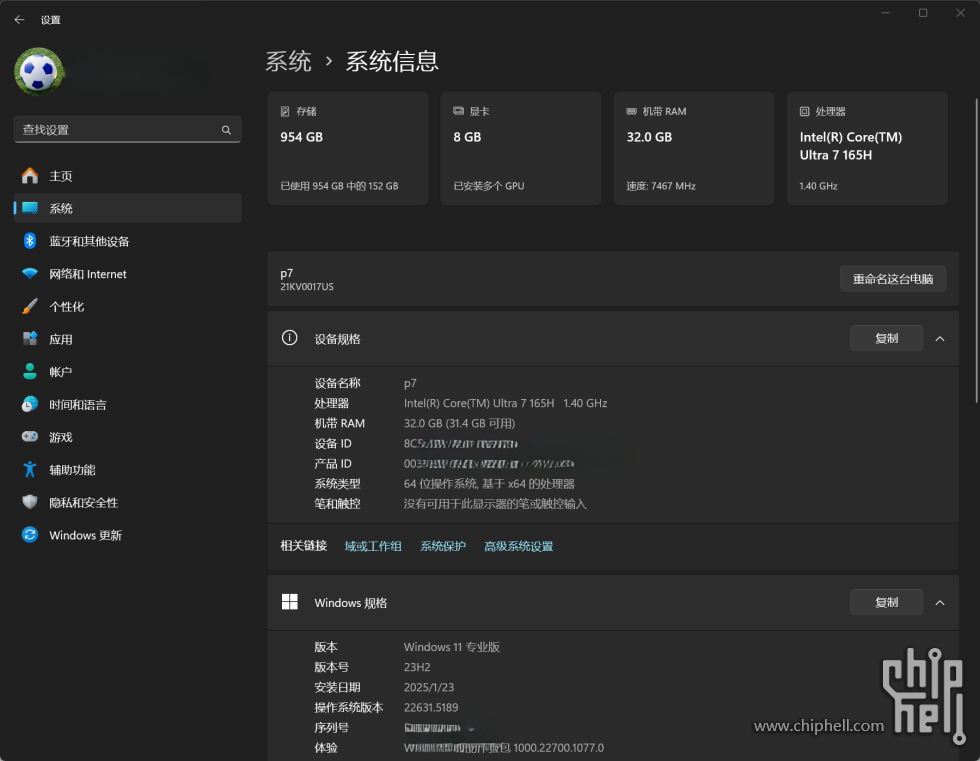Click the device model text 21KV0017US
The height and width of the screenshot is (761, 980).
click(307, 287)
